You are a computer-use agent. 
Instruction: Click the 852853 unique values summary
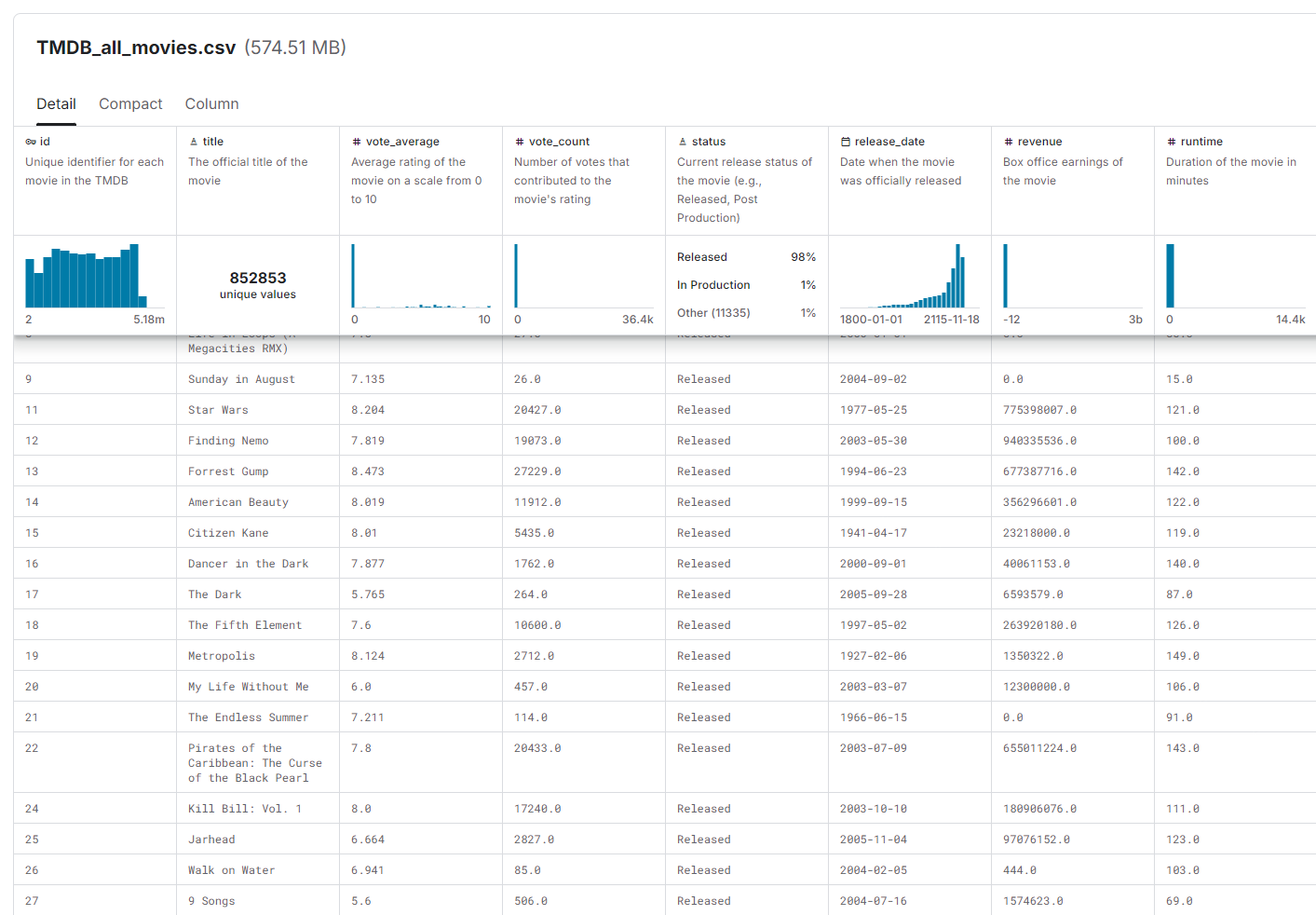click(x=258, y=285)
